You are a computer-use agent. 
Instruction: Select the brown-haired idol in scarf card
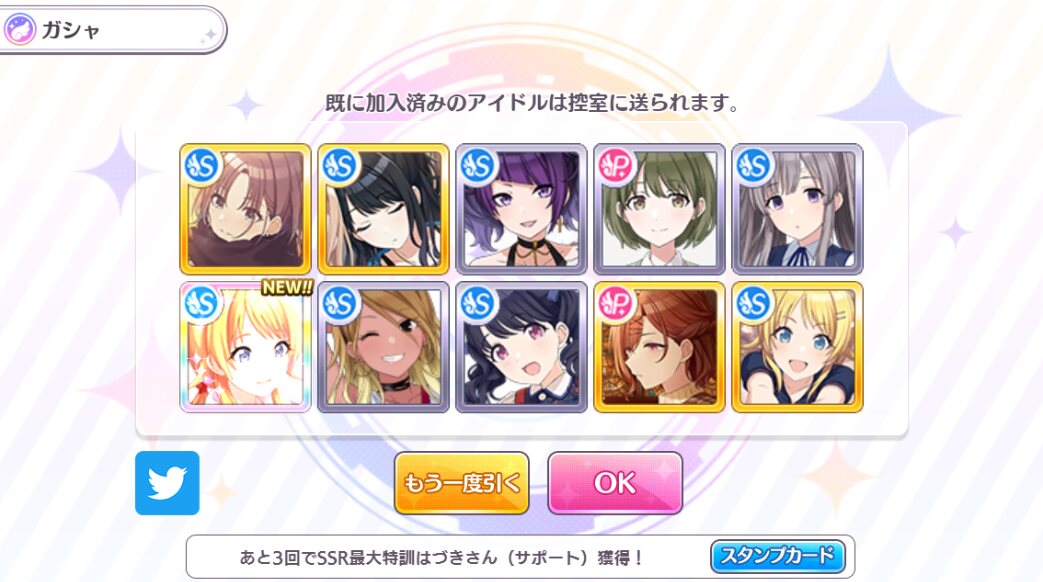click(x=245, y=209)
